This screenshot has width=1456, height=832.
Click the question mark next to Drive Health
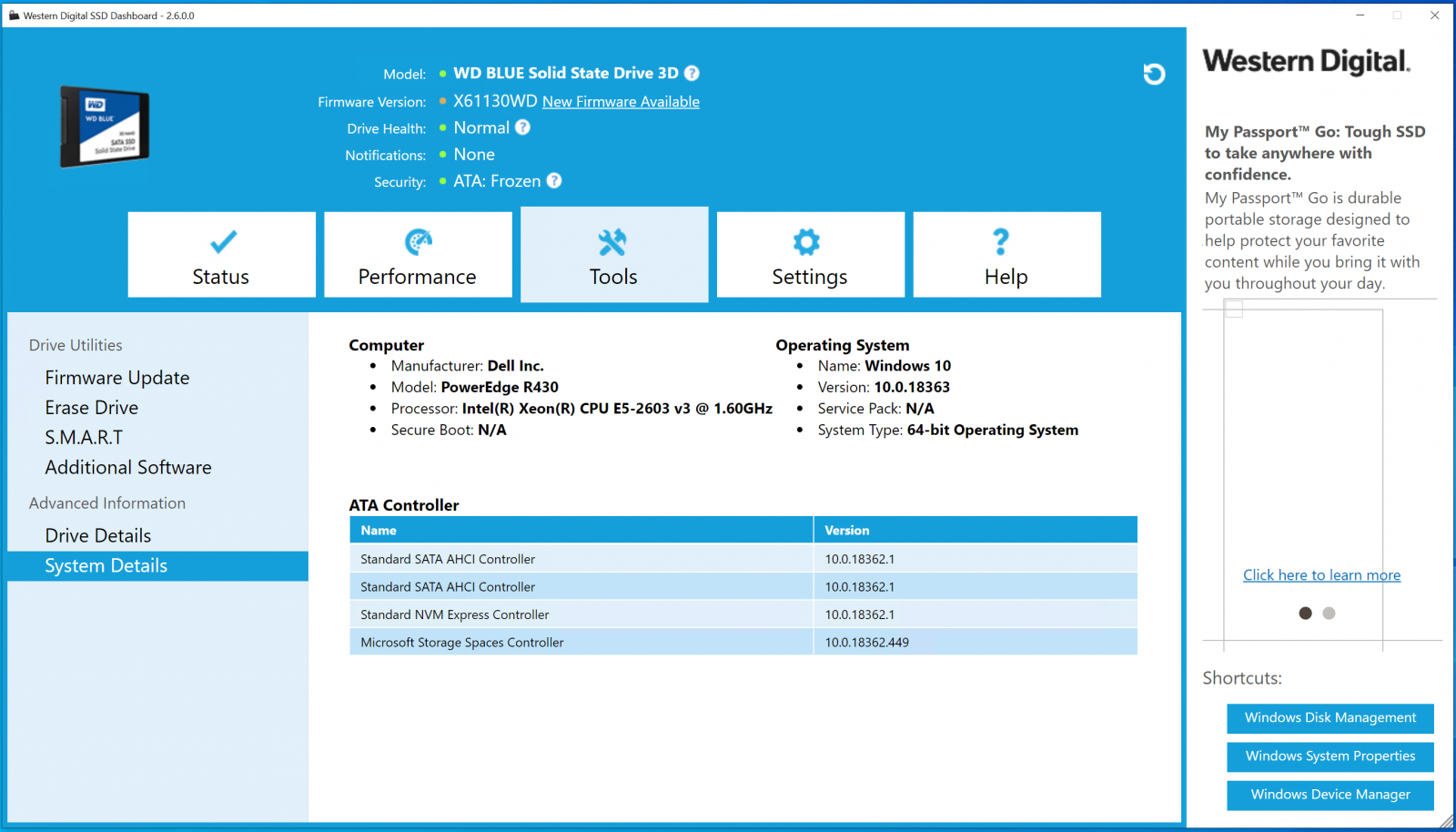coord(522,127)
